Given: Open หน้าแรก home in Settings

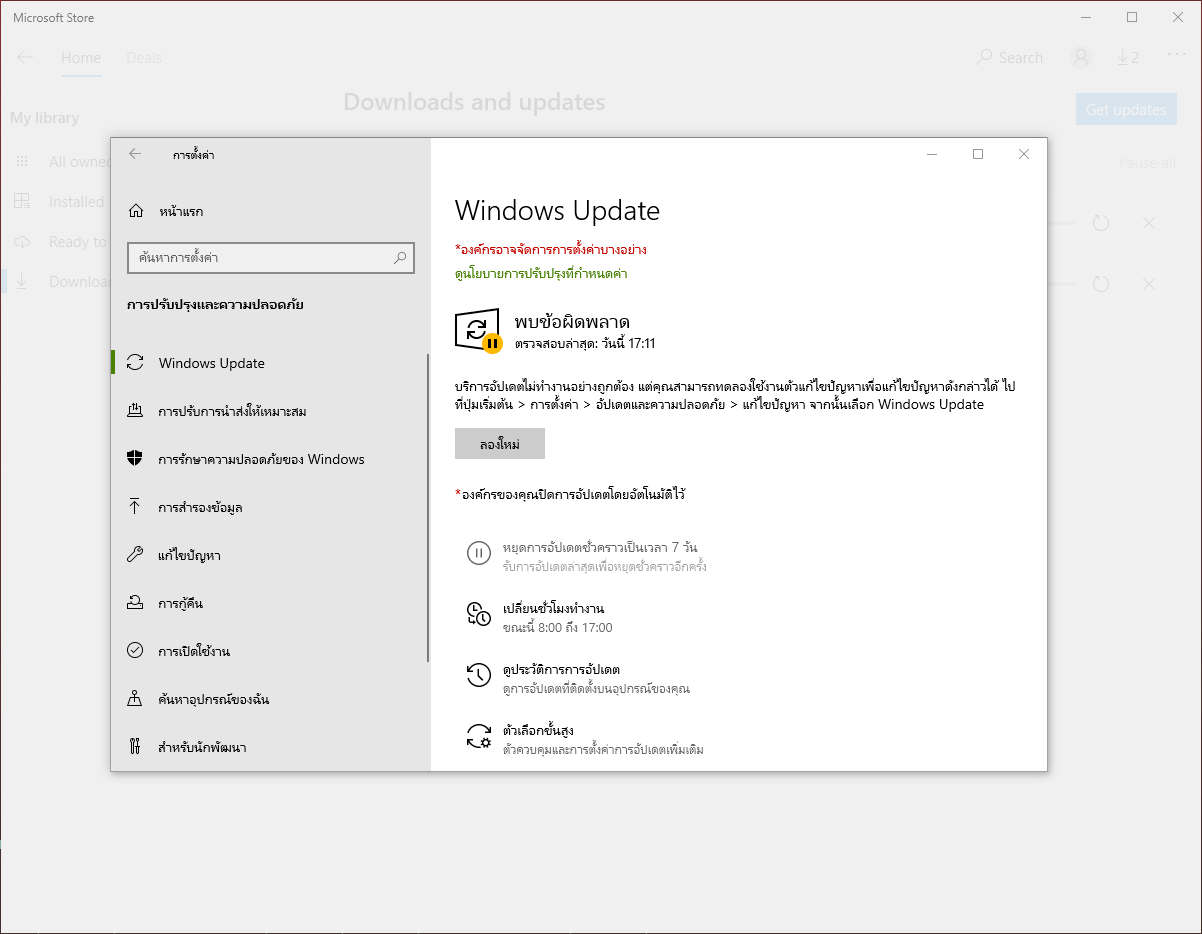Looking at the screenshot, I should point(167,211).
